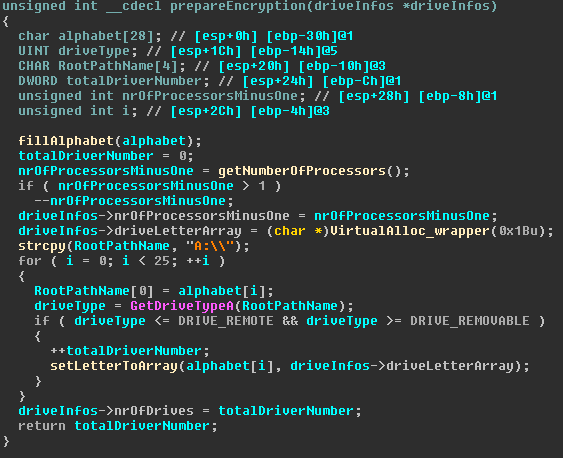Select the "A:\\" string literal

pyautogui.click(x=210, y=246)
